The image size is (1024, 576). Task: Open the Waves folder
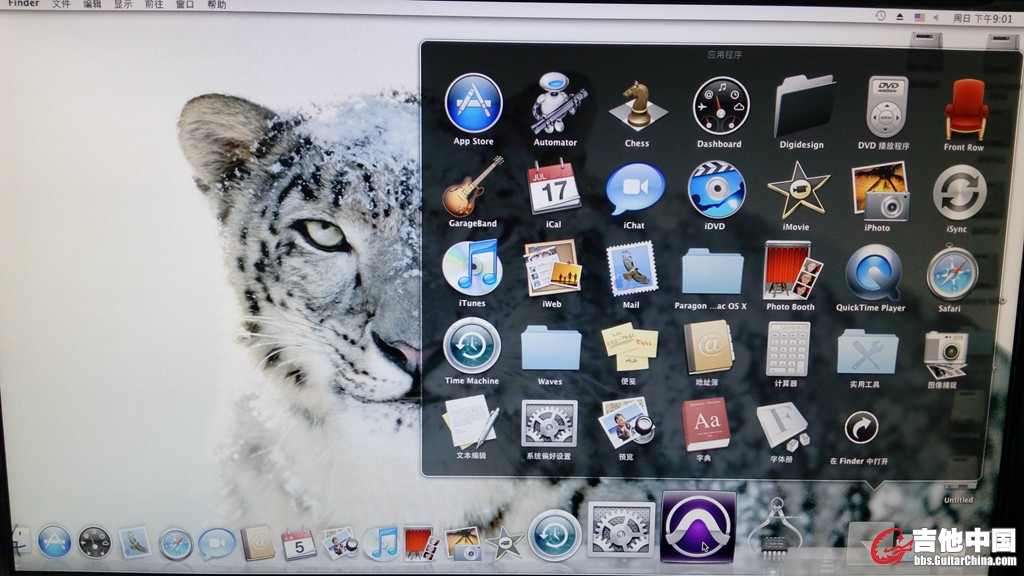click(551, 348)
